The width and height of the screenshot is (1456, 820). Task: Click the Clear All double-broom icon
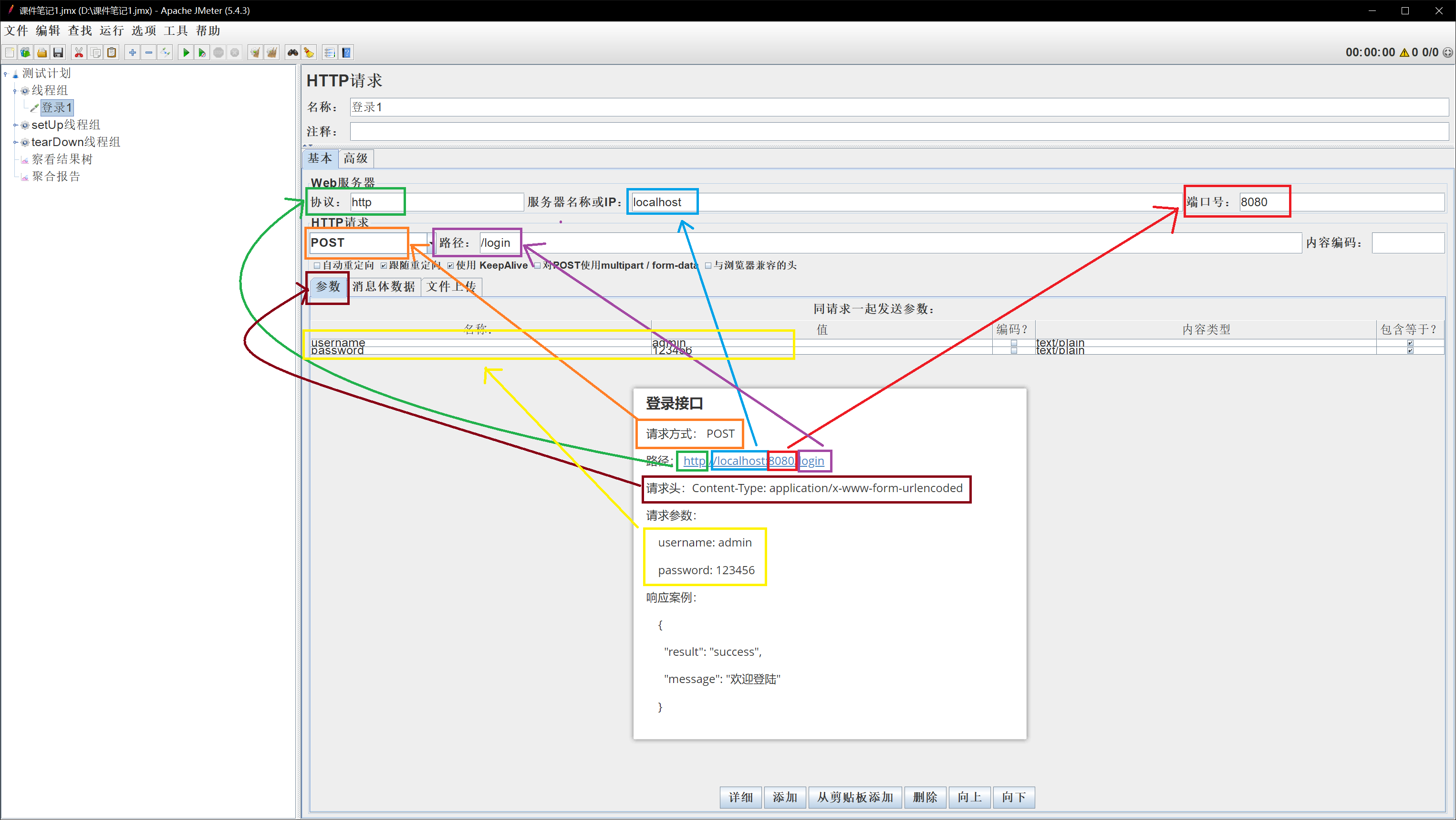272,53
